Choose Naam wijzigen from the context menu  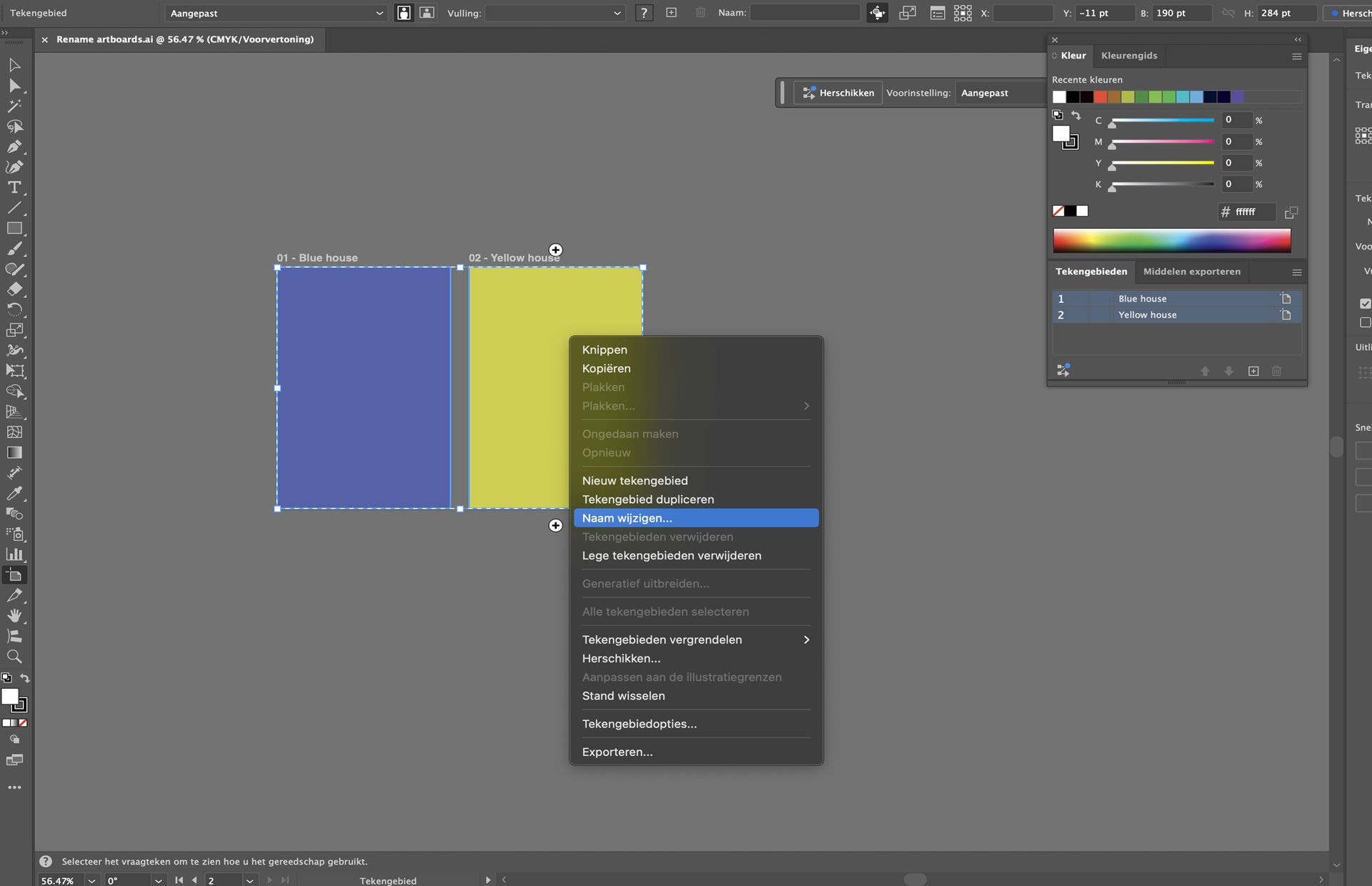coord(627,518)
